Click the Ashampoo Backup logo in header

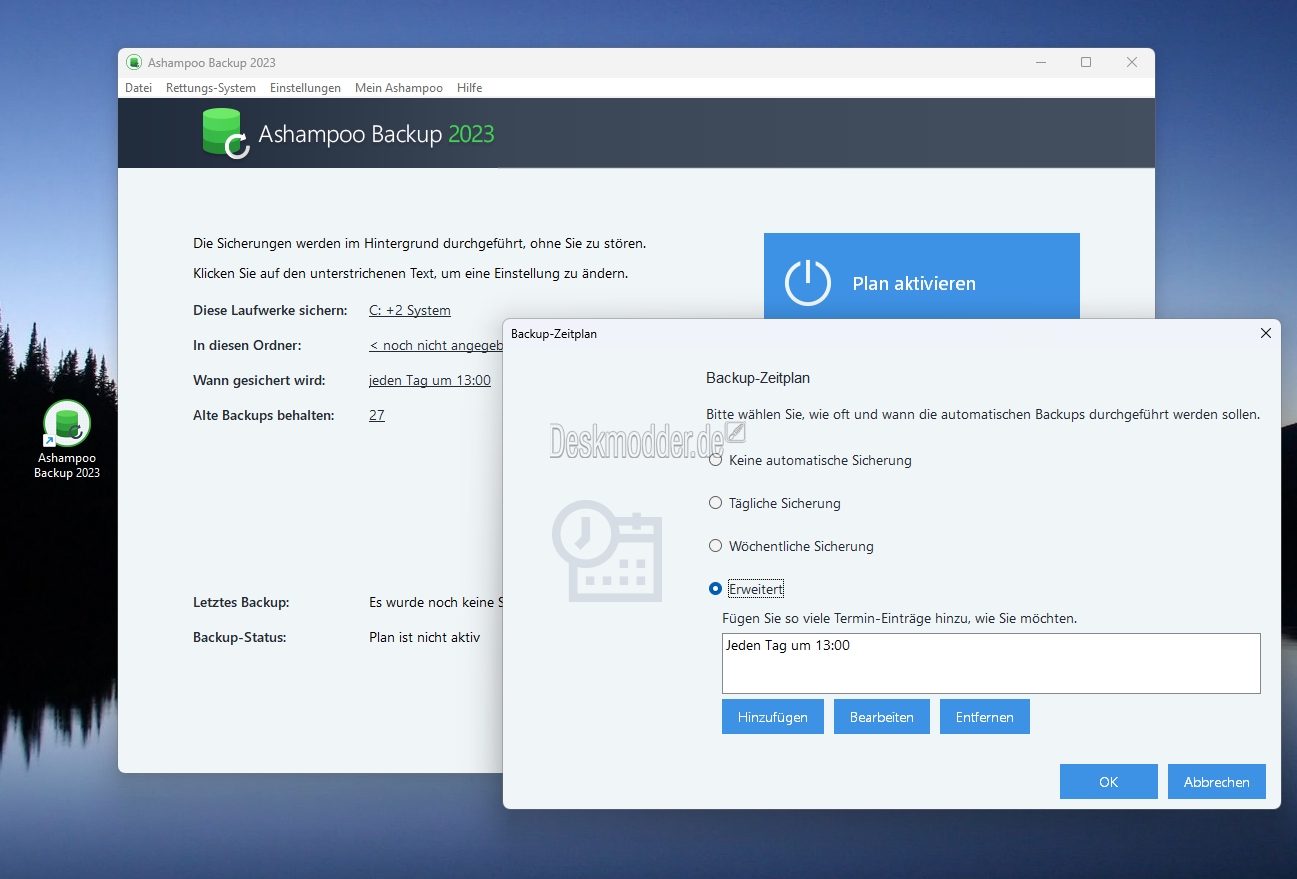click(x=225, y=134)
